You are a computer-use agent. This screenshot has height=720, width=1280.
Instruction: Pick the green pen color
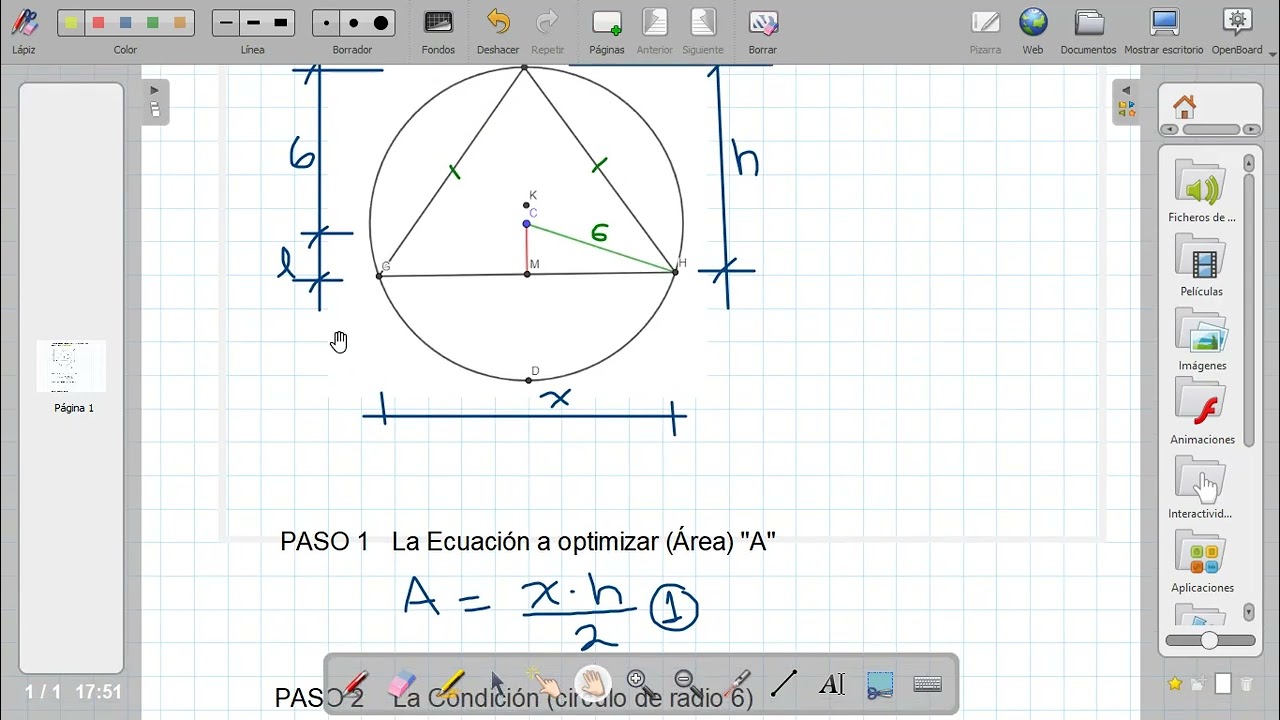point(152,23)
